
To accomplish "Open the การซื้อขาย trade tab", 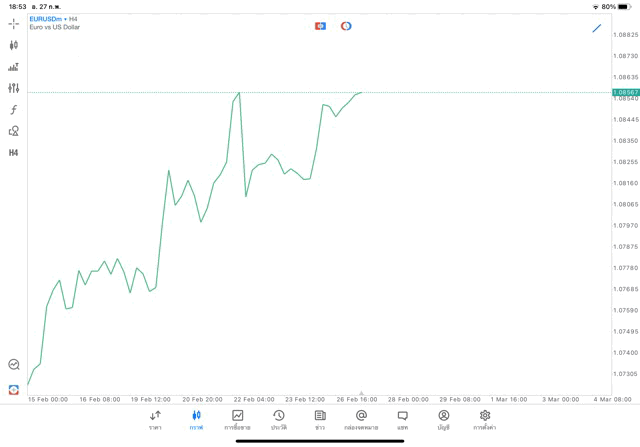I will tap(237, 420).
